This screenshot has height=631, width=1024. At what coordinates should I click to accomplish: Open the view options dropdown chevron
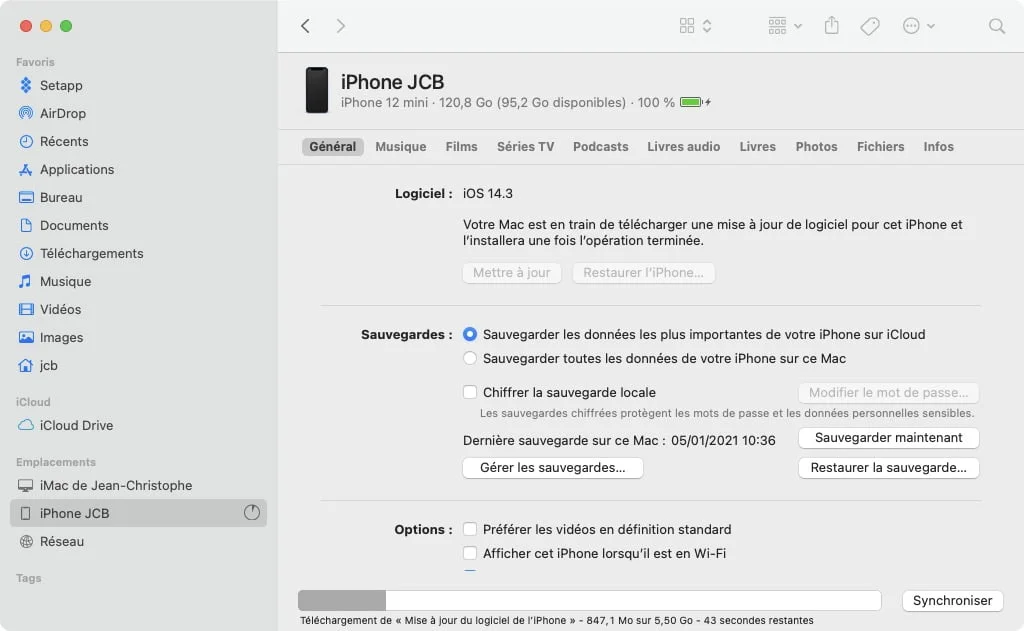[x=705, y=25]
